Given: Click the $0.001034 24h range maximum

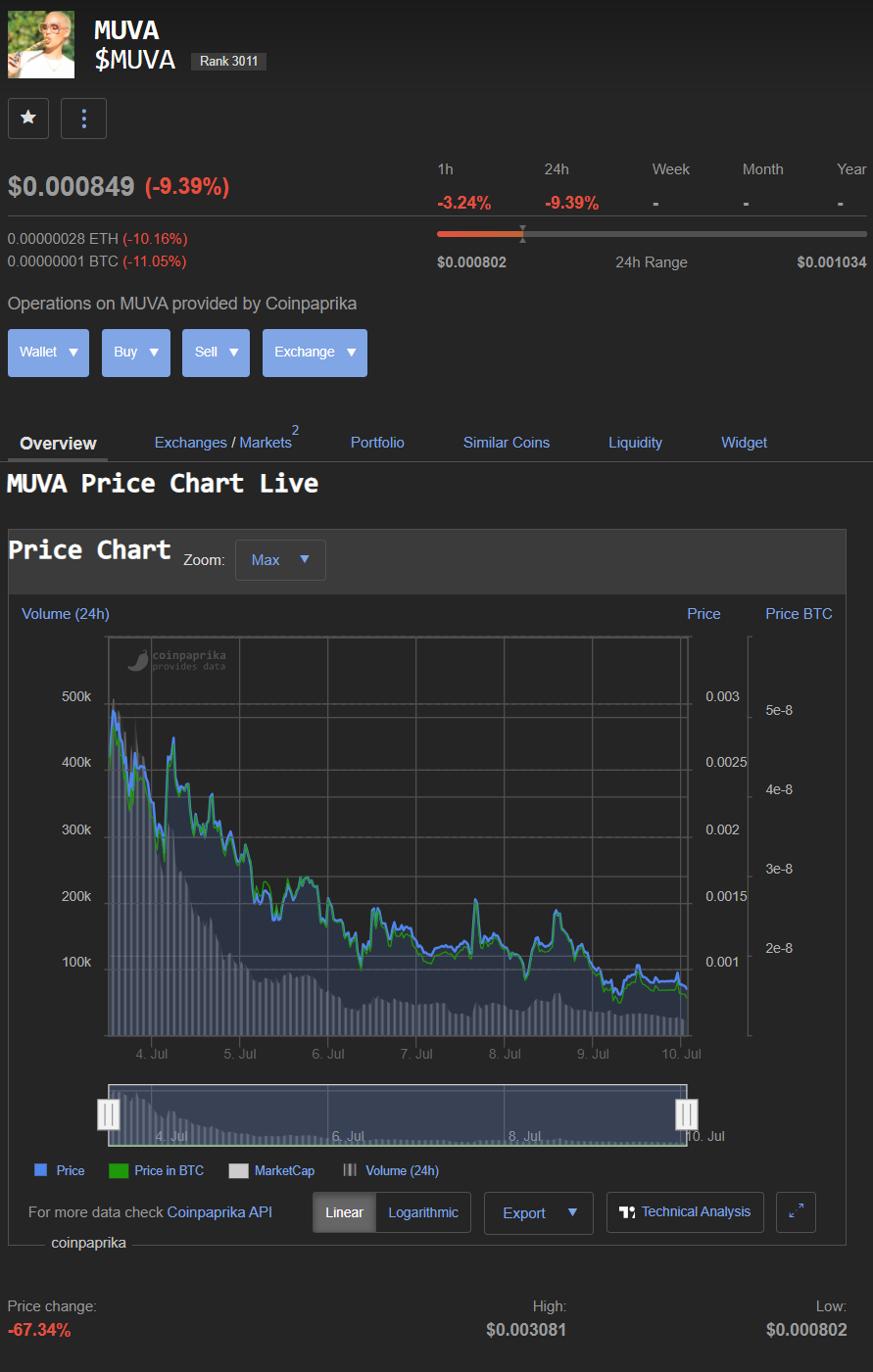Looking at the screenshot, I should pos(832,262).
